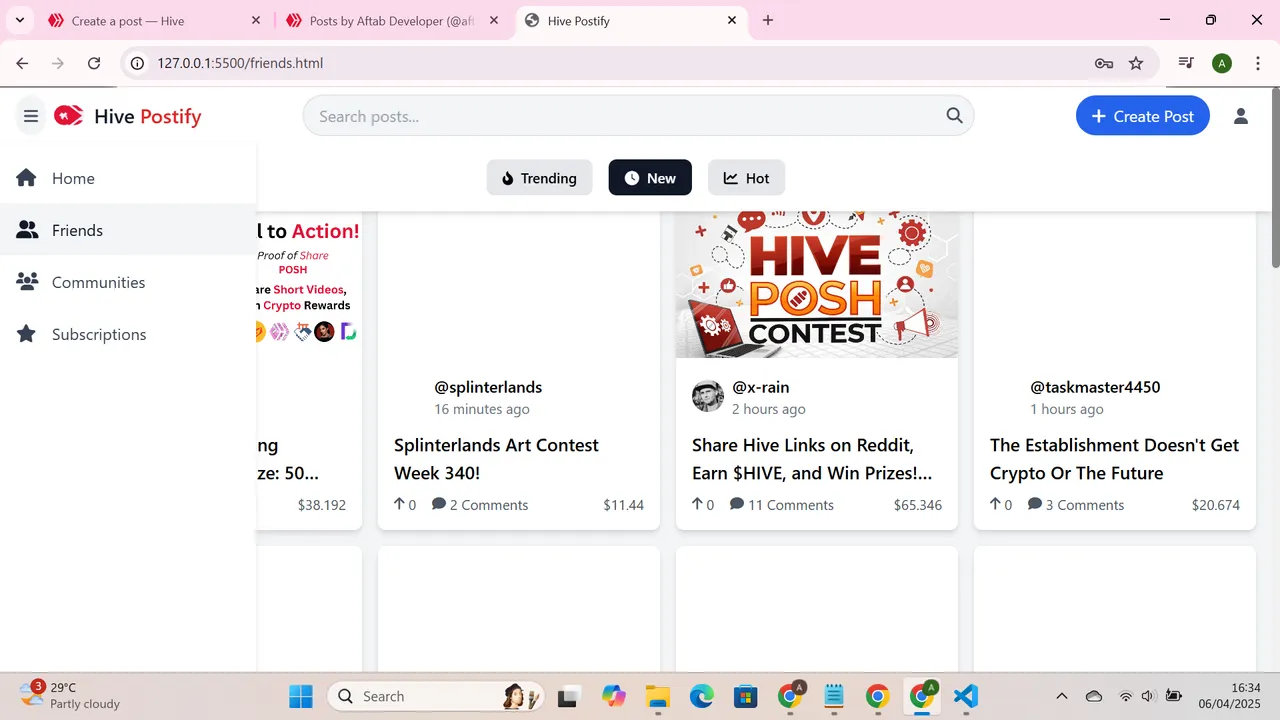This screenshot has width=1280, height=720.
Task: Open the @taskmaster4450 author link
Action: click(1095, 387)
